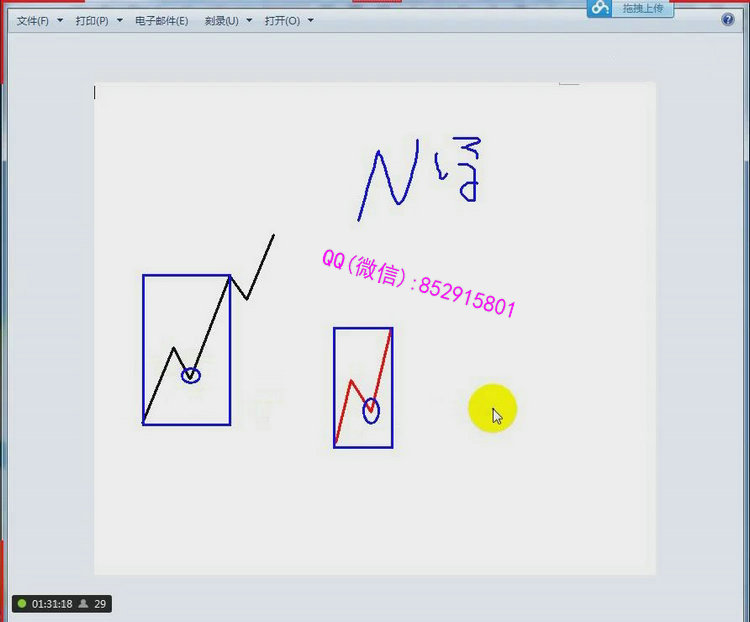The width and height of the screenshot is (750, 622).
Task: Click the cloud upload icon
Action: coord(600,8)
